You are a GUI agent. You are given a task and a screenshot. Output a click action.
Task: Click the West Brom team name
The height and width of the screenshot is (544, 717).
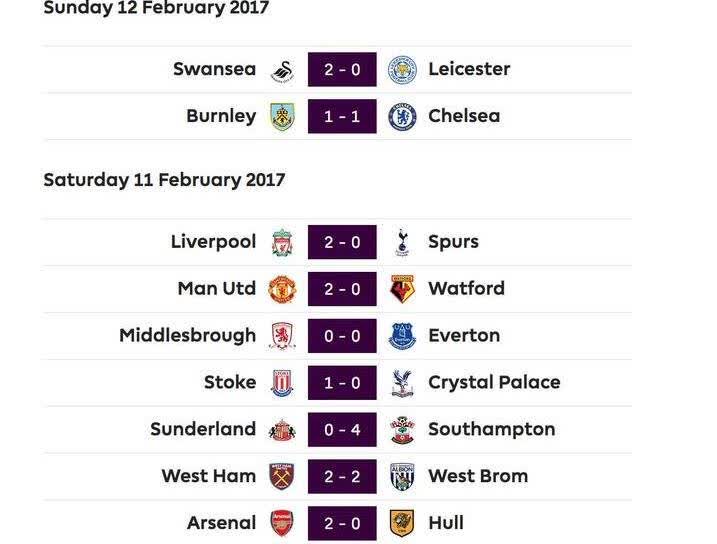[478, 476]
